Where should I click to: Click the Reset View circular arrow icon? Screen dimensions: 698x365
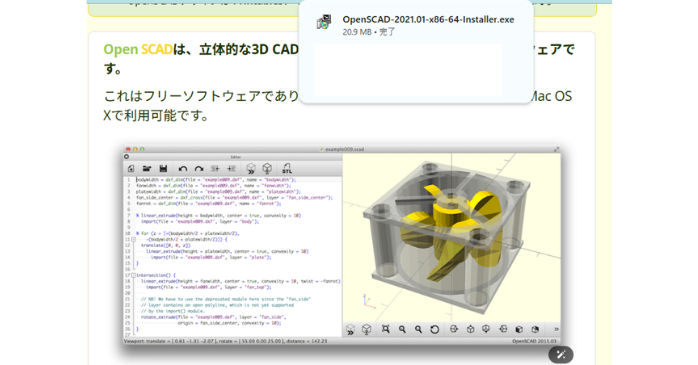[x=435, y=329]
